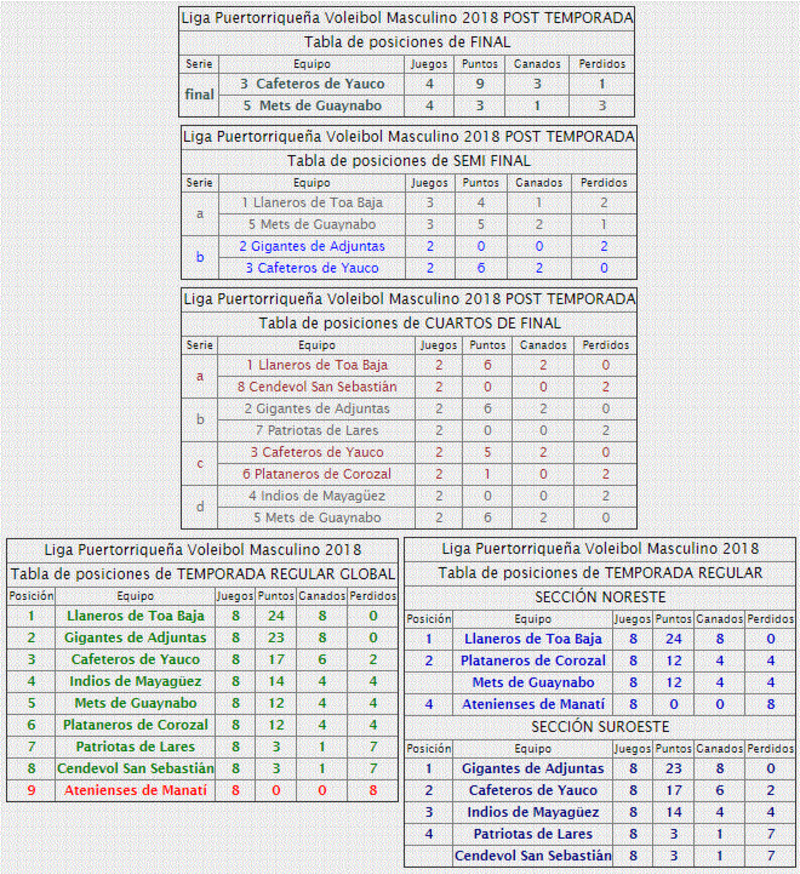Select '6 Plataneros de Corozal' in the CUARTOS DE FINAL table
Image resolution: width=800 pixels, height=874 pixels.
317,474
